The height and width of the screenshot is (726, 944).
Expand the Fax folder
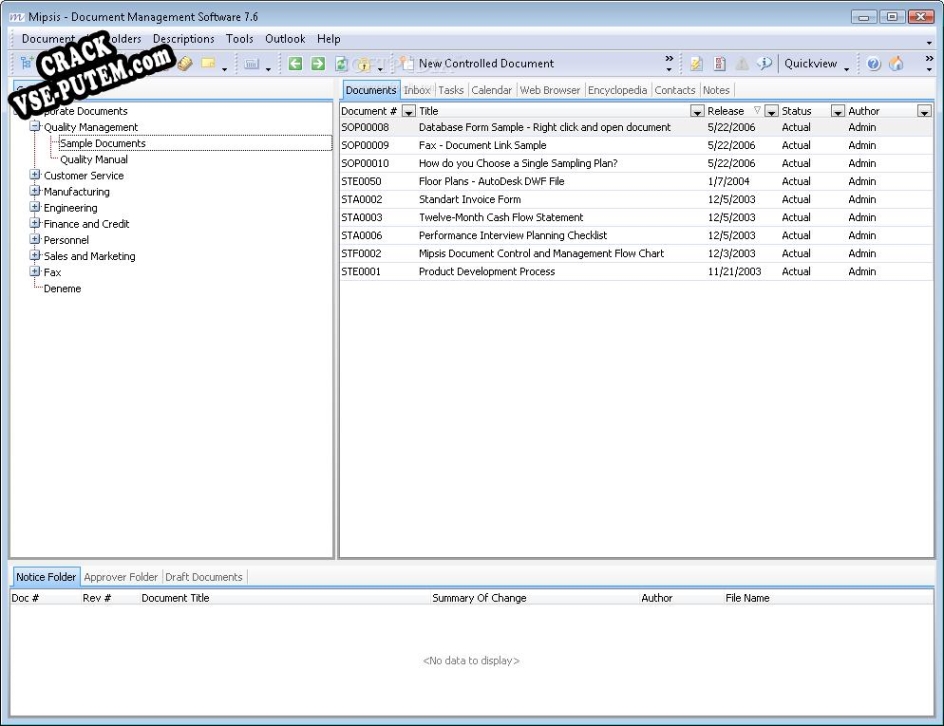35,271
